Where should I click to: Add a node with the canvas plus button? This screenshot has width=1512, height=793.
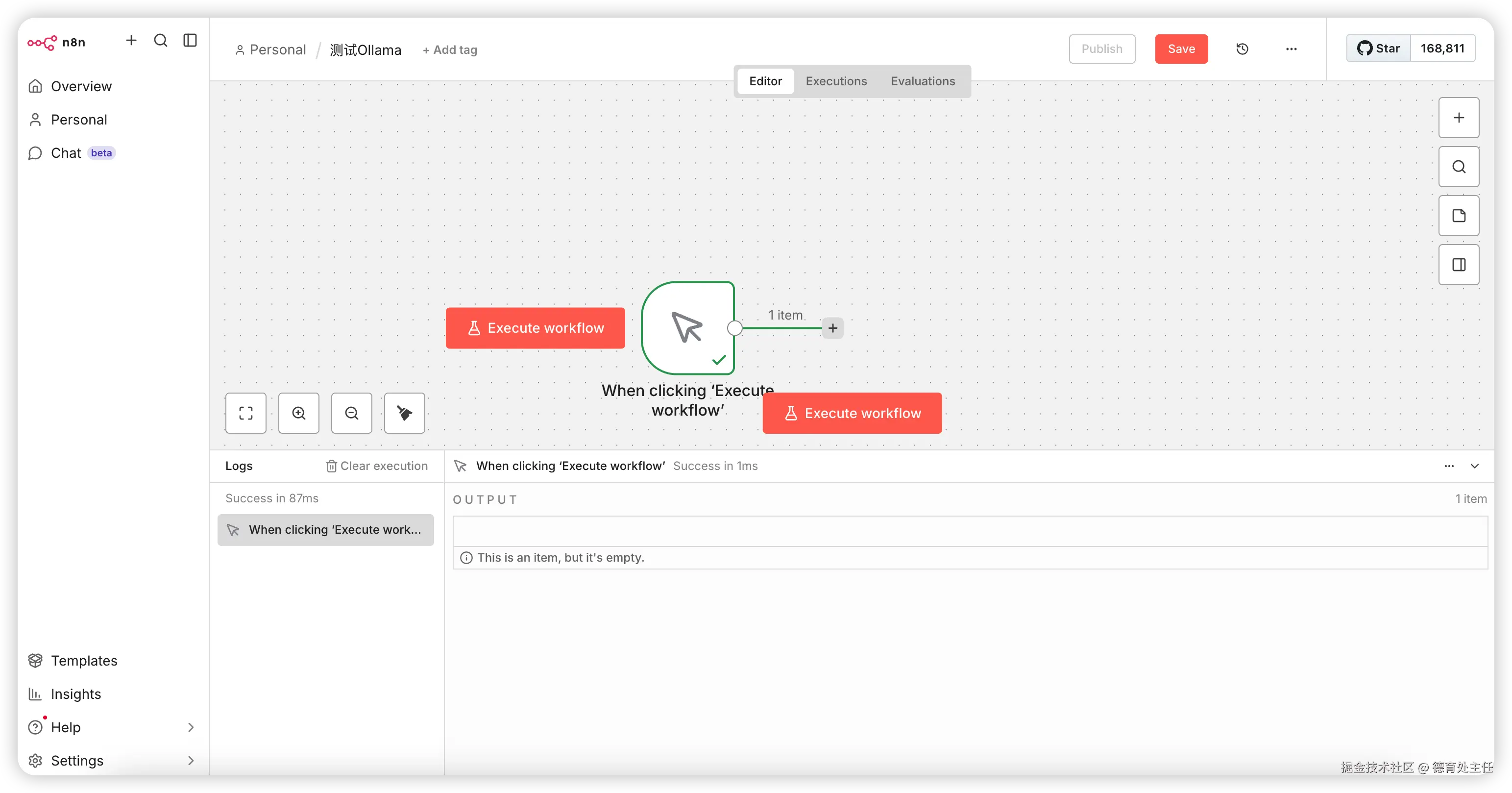[x=1459, y=118]
